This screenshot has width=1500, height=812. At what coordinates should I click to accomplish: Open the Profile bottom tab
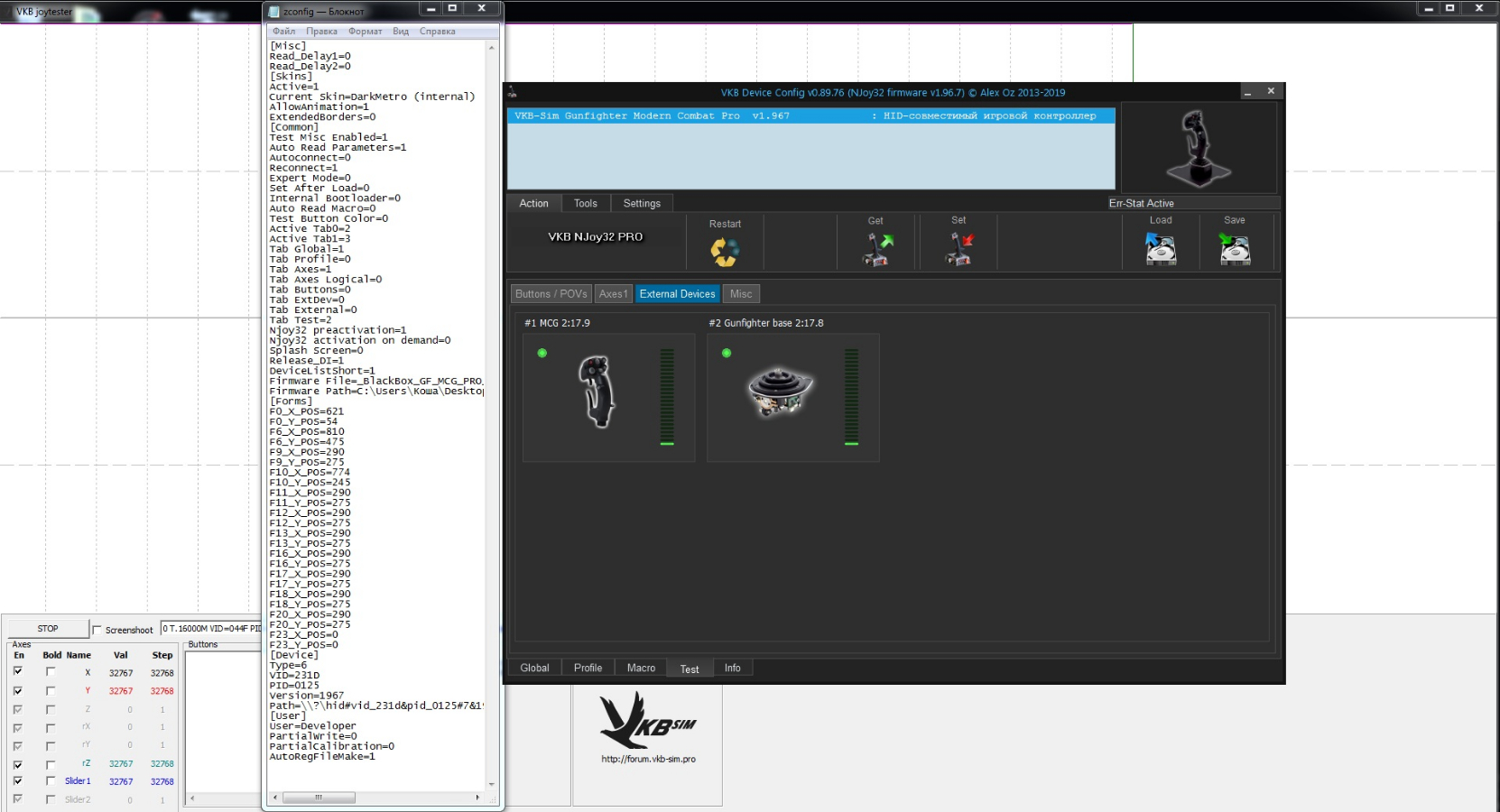(x=588, y=669)
